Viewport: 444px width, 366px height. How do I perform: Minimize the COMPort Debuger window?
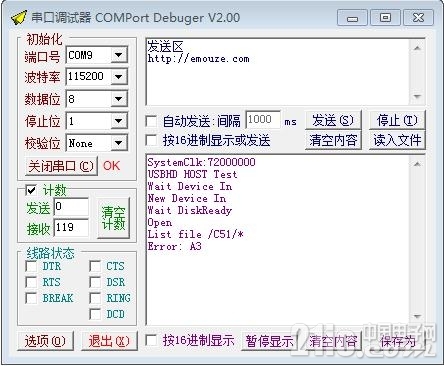tap(352, 18)
